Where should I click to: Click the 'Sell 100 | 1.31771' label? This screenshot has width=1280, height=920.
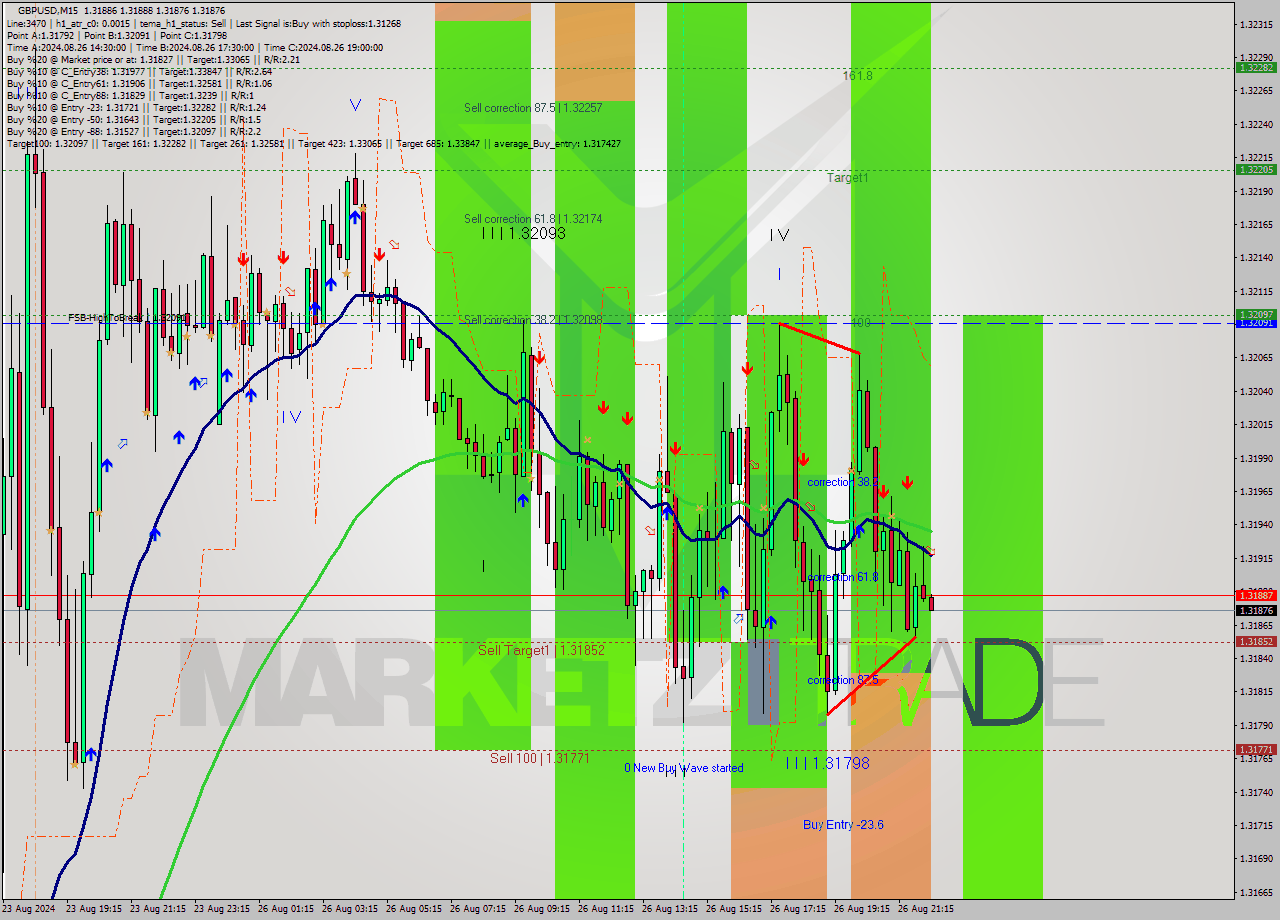click(x=540, y=758)
